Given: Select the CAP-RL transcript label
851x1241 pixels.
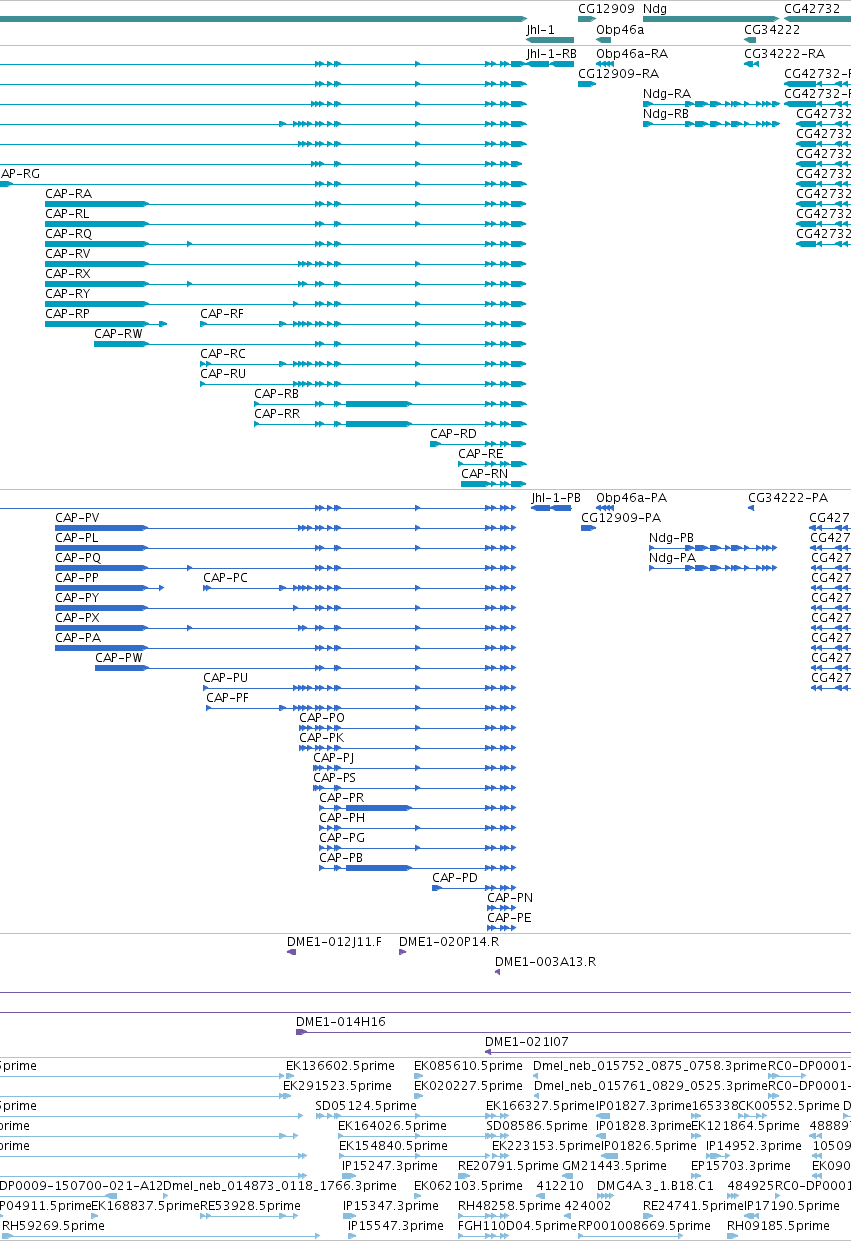Looking at the screenshot, I should [x=67, y=214].
